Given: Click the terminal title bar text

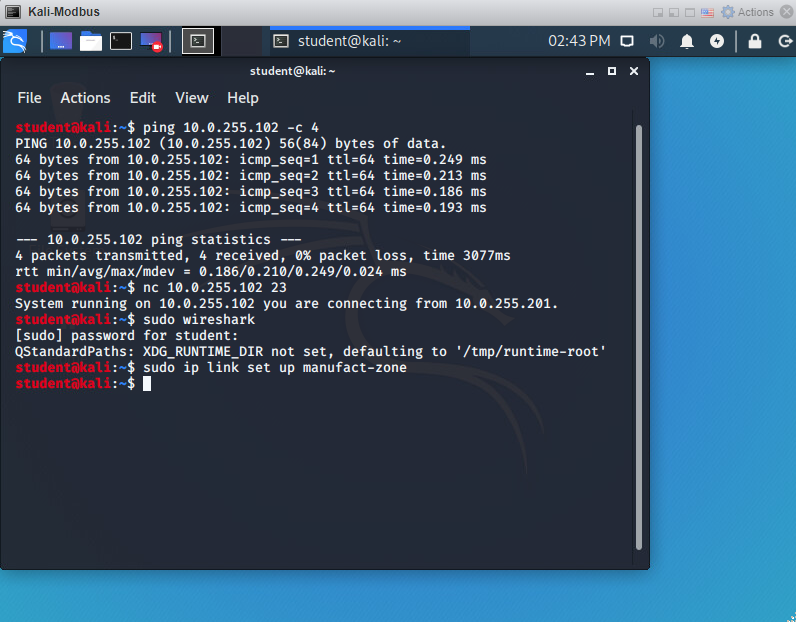Looking at the screenshot, I should click(292, 71).
